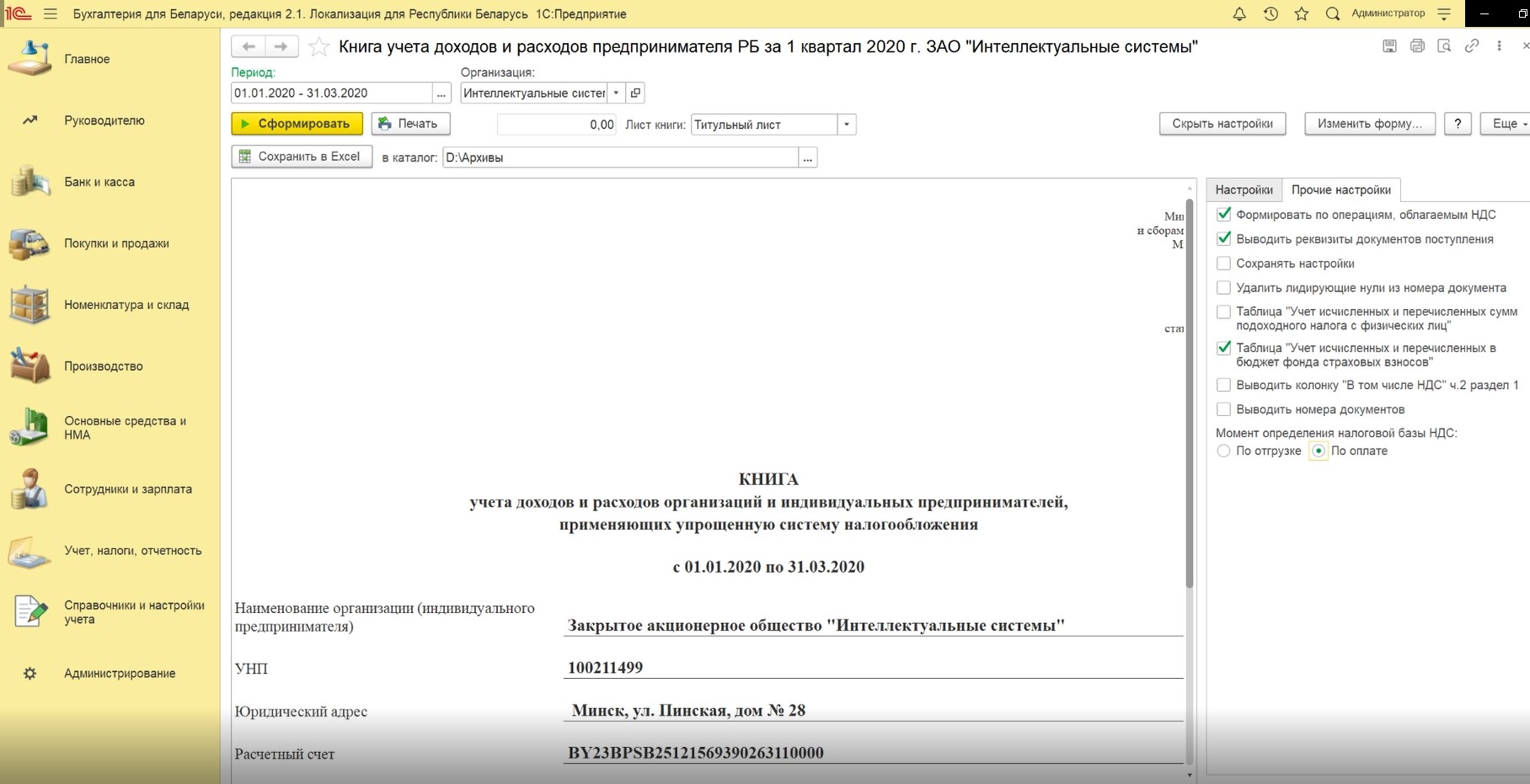1530x784 pixels.
Task: Enable Сохранять настройки checkbox
Action: click(1224, 264)
